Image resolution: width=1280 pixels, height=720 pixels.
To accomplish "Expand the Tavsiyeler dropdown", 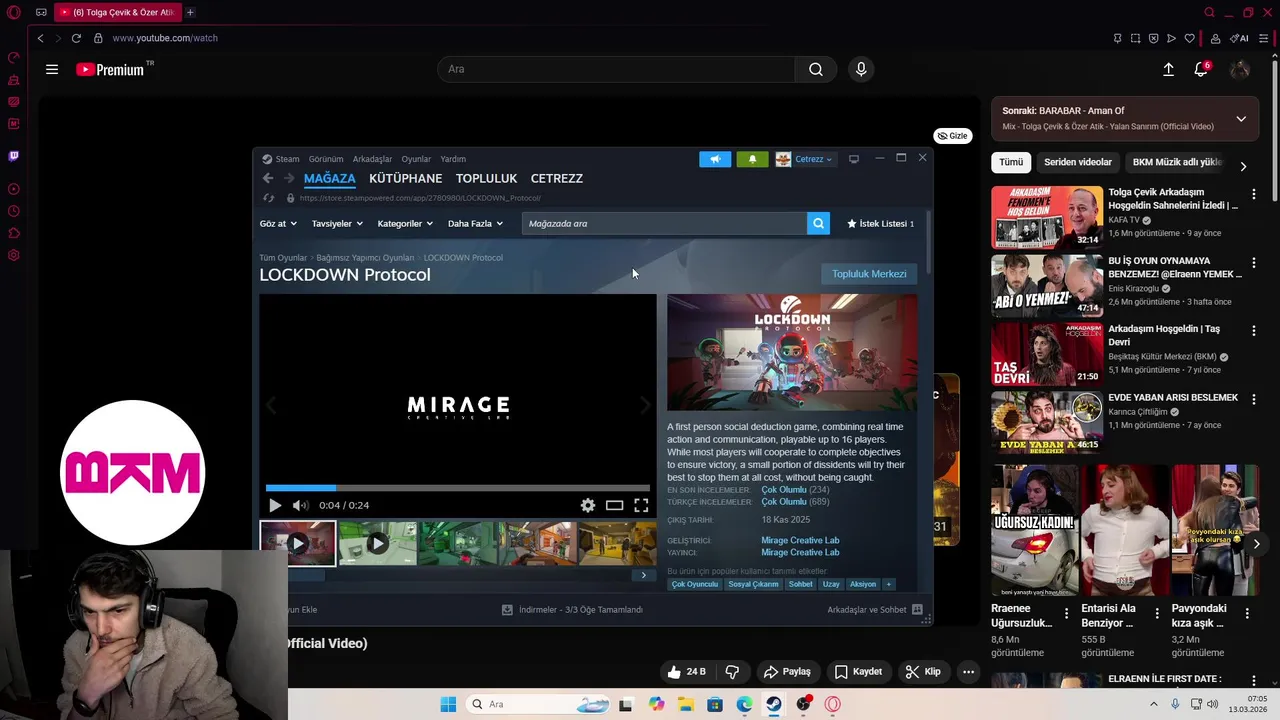I will coord(337,224).
